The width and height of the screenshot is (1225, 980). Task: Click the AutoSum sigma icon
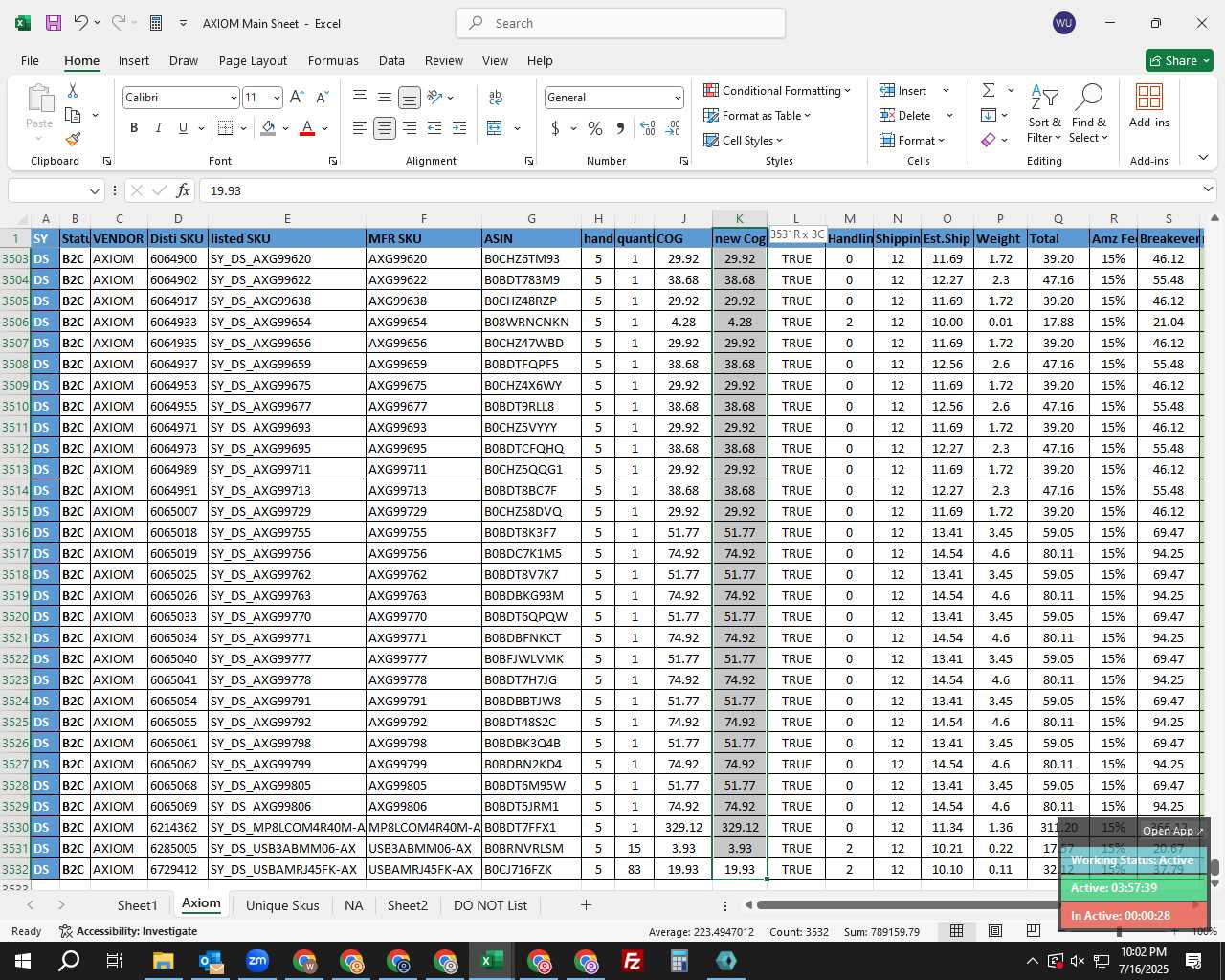pos(989,90)
